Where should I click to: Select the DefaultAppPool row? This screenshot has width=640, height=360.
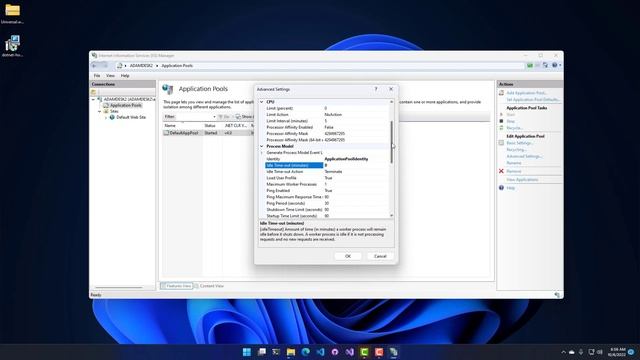tap(207, 133)
